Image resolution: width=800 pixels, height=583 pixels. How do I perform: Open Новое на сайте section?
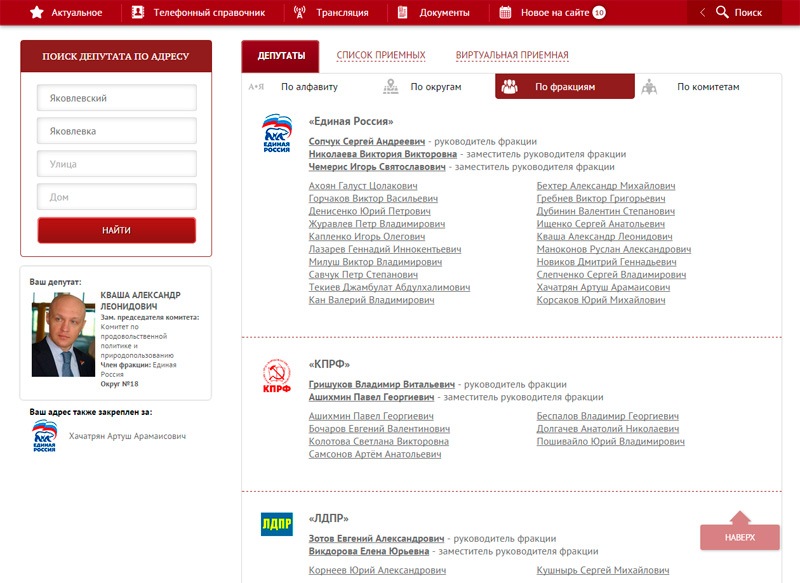coord(555,12)
